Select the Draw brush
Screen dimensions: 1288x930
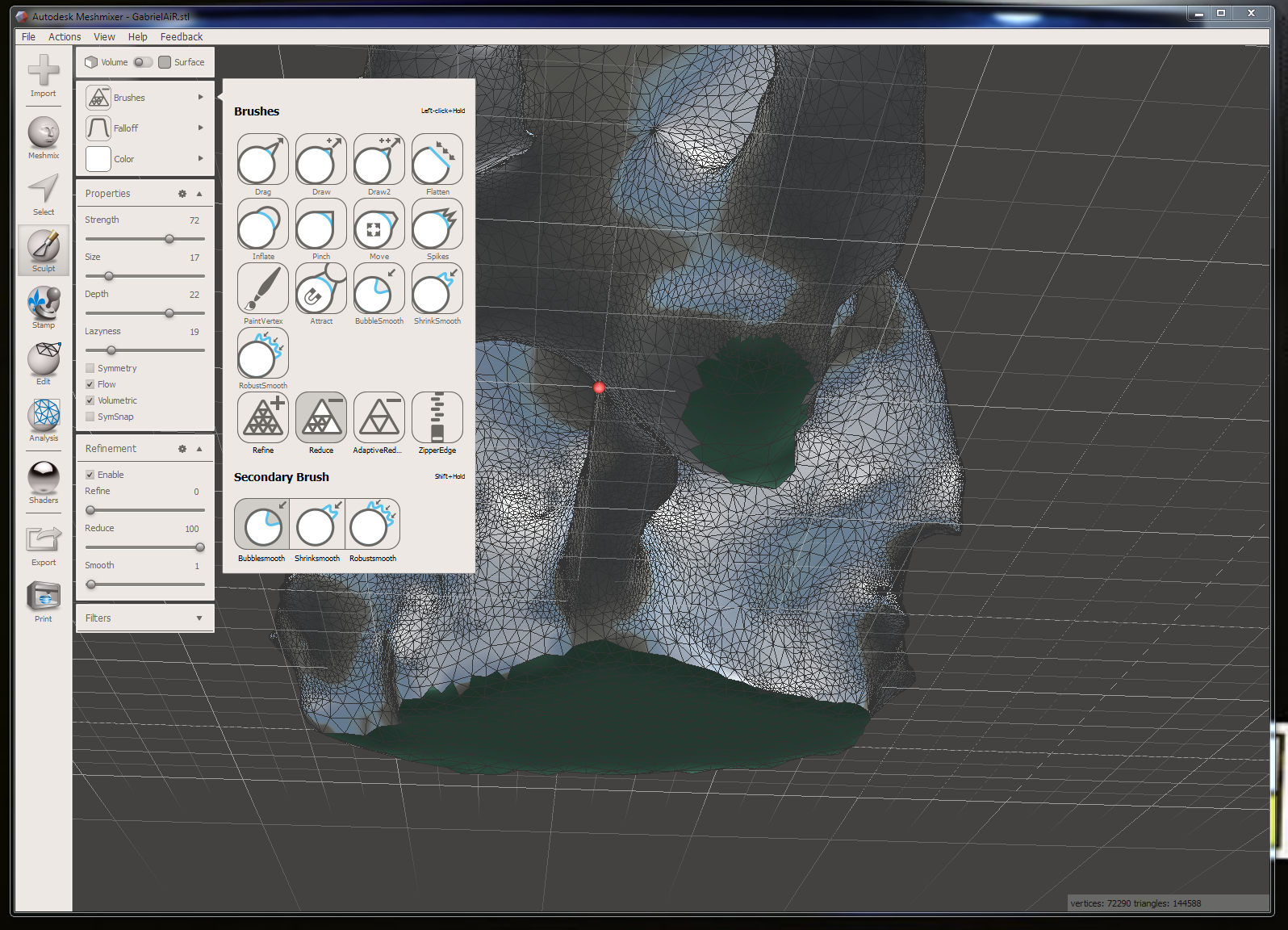[321, 160]
